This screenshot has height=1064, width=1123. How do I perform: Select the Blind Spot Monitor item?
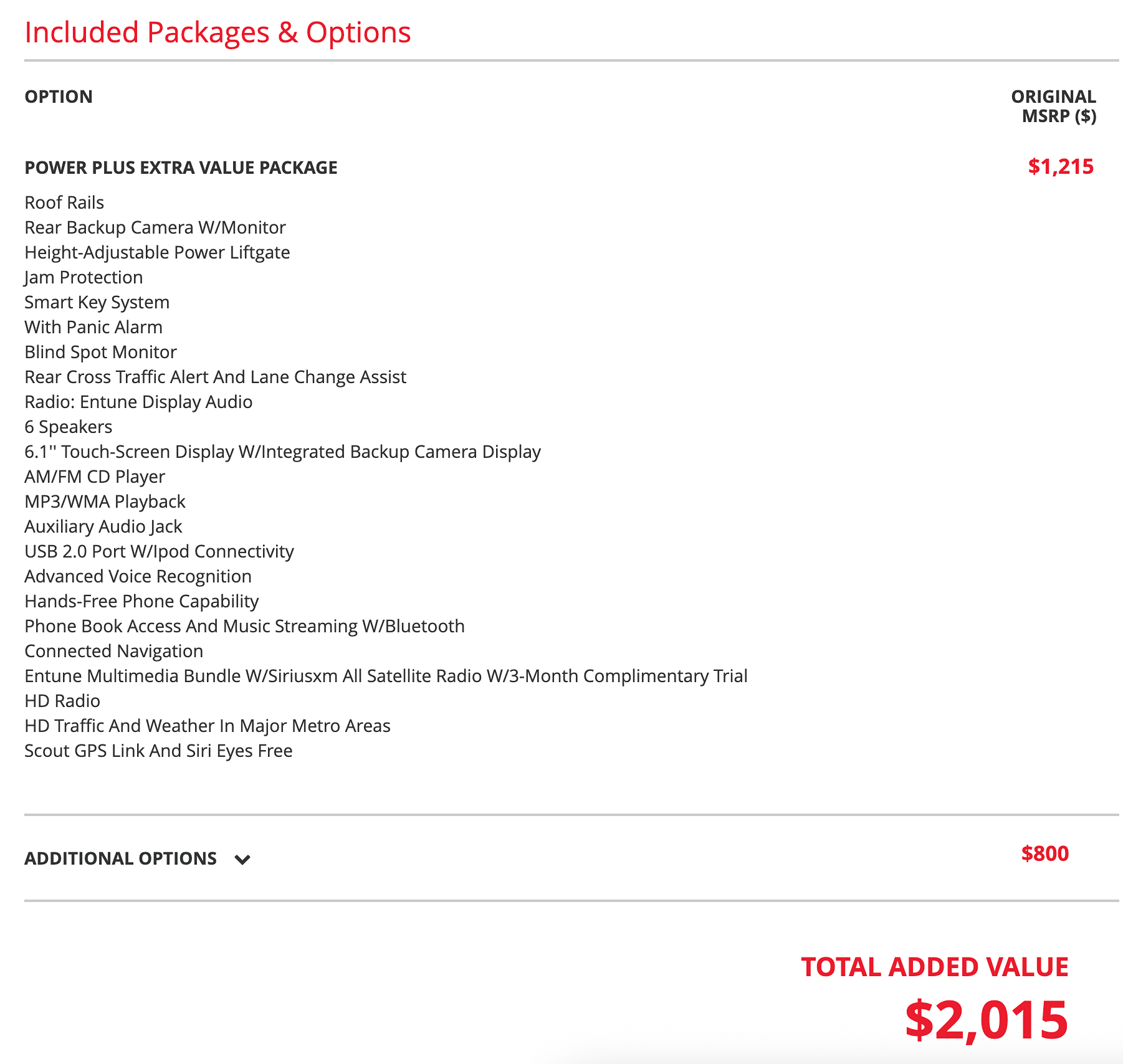[x=100, y=352]
